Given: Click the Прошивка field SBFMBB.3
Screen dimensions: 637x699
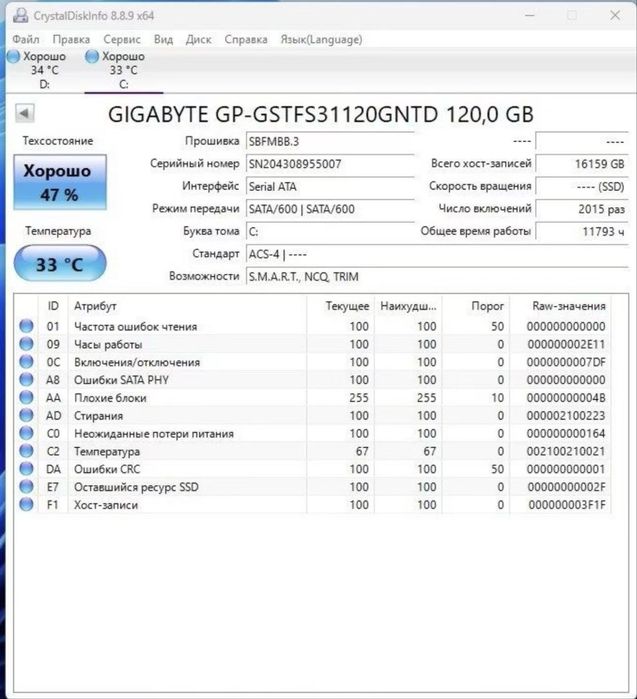Looking at the screenshot, I should 330,141.
